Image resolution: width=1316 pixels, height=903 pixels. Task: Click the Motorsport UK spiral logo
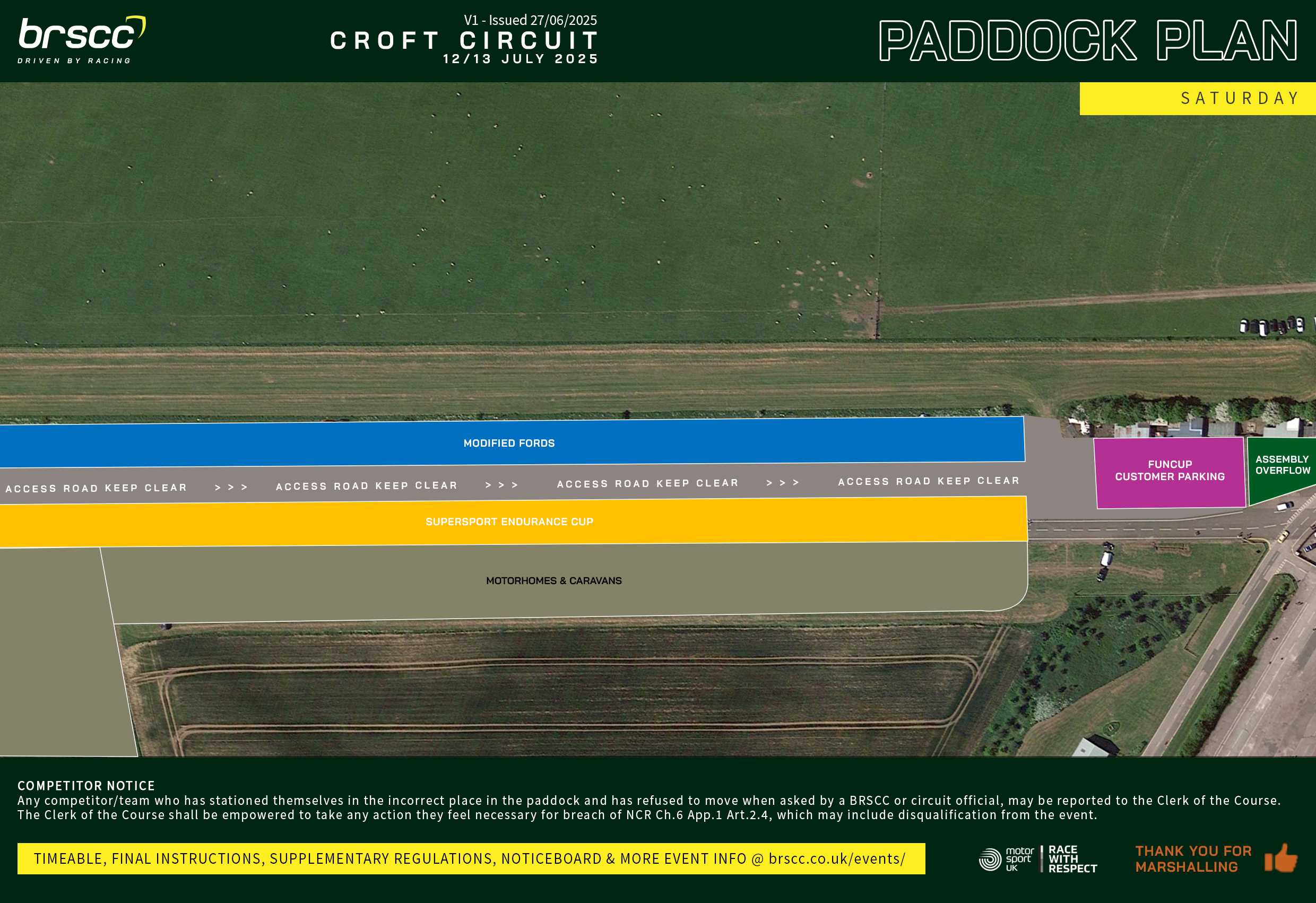coord(990,859)
